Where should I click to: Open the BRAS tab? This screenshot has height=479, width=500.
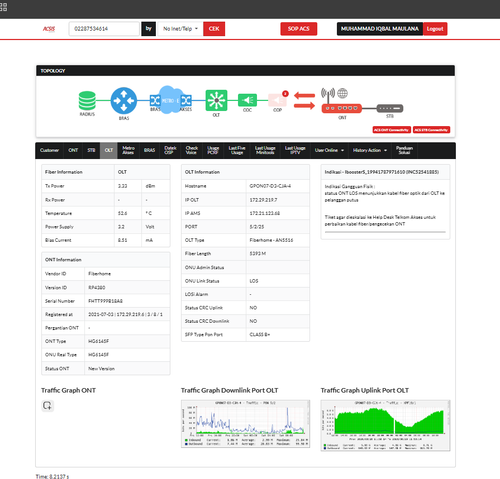click(149, 150)
